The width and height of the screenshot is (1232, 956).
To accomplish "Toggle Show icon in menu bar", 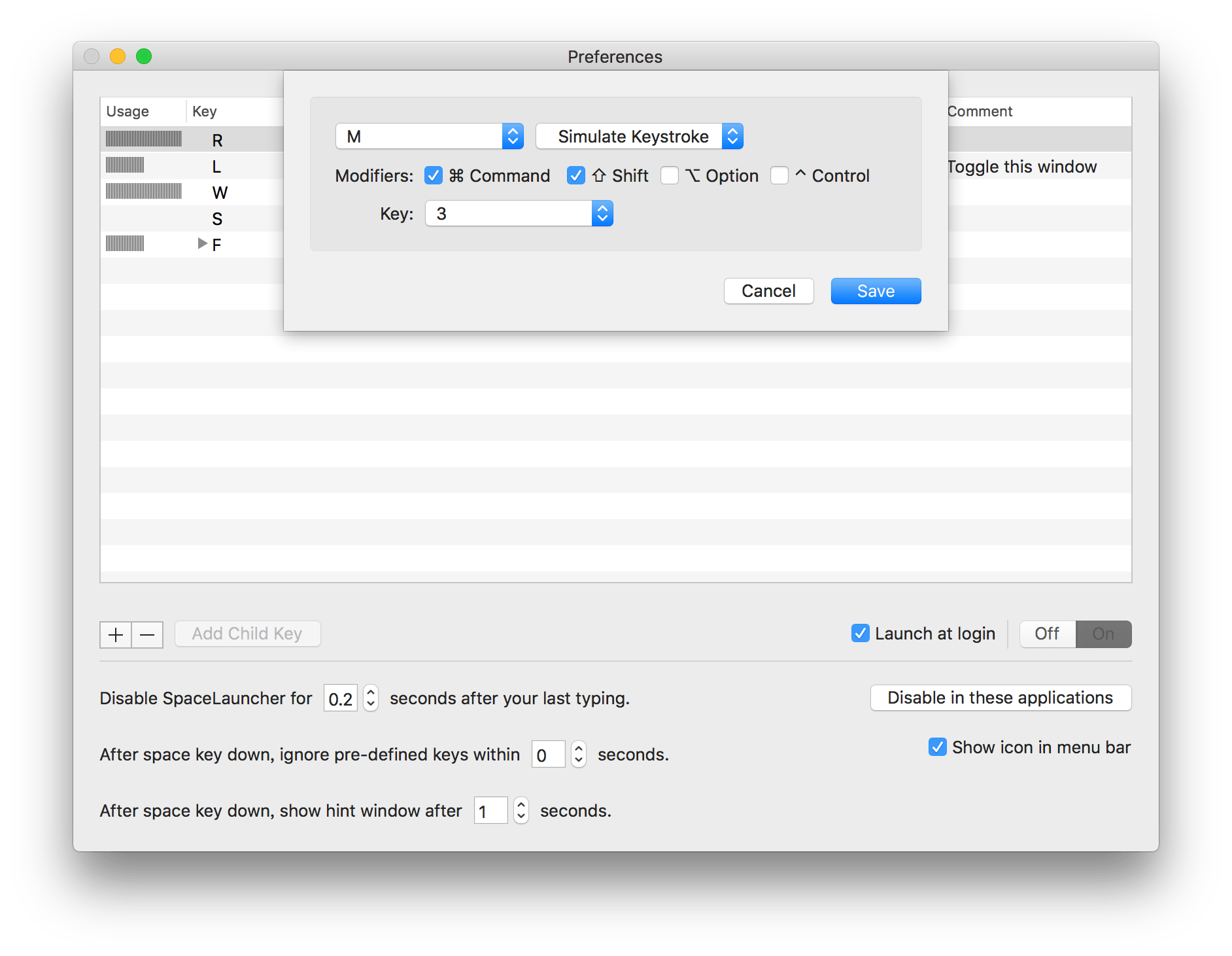I will coord(938,747).
